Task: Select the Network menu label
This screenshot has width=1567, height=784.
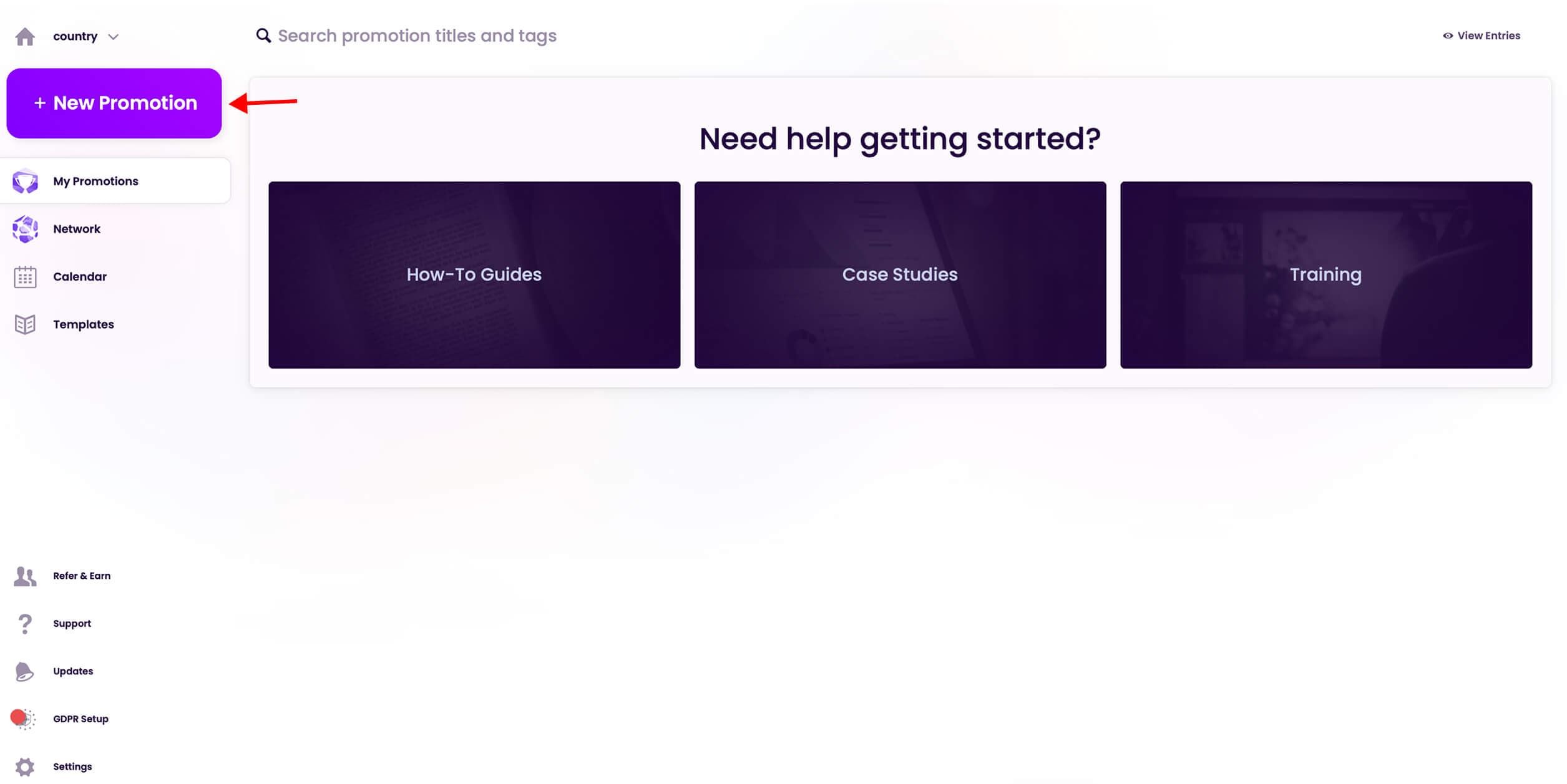Action: tap(77, 229)
